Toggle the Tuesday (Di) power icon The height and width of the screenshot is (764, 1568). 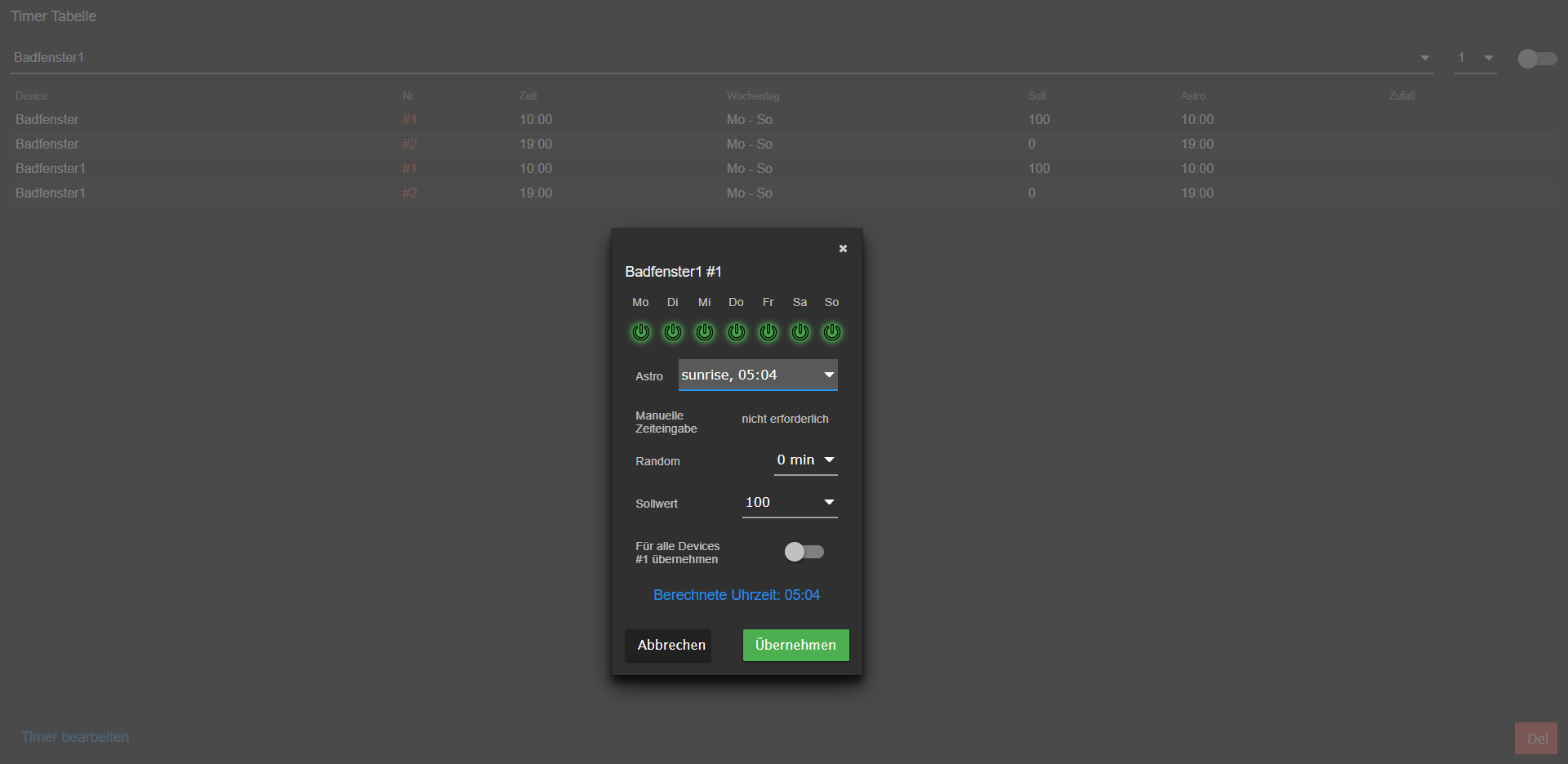(x=673, y=332)
